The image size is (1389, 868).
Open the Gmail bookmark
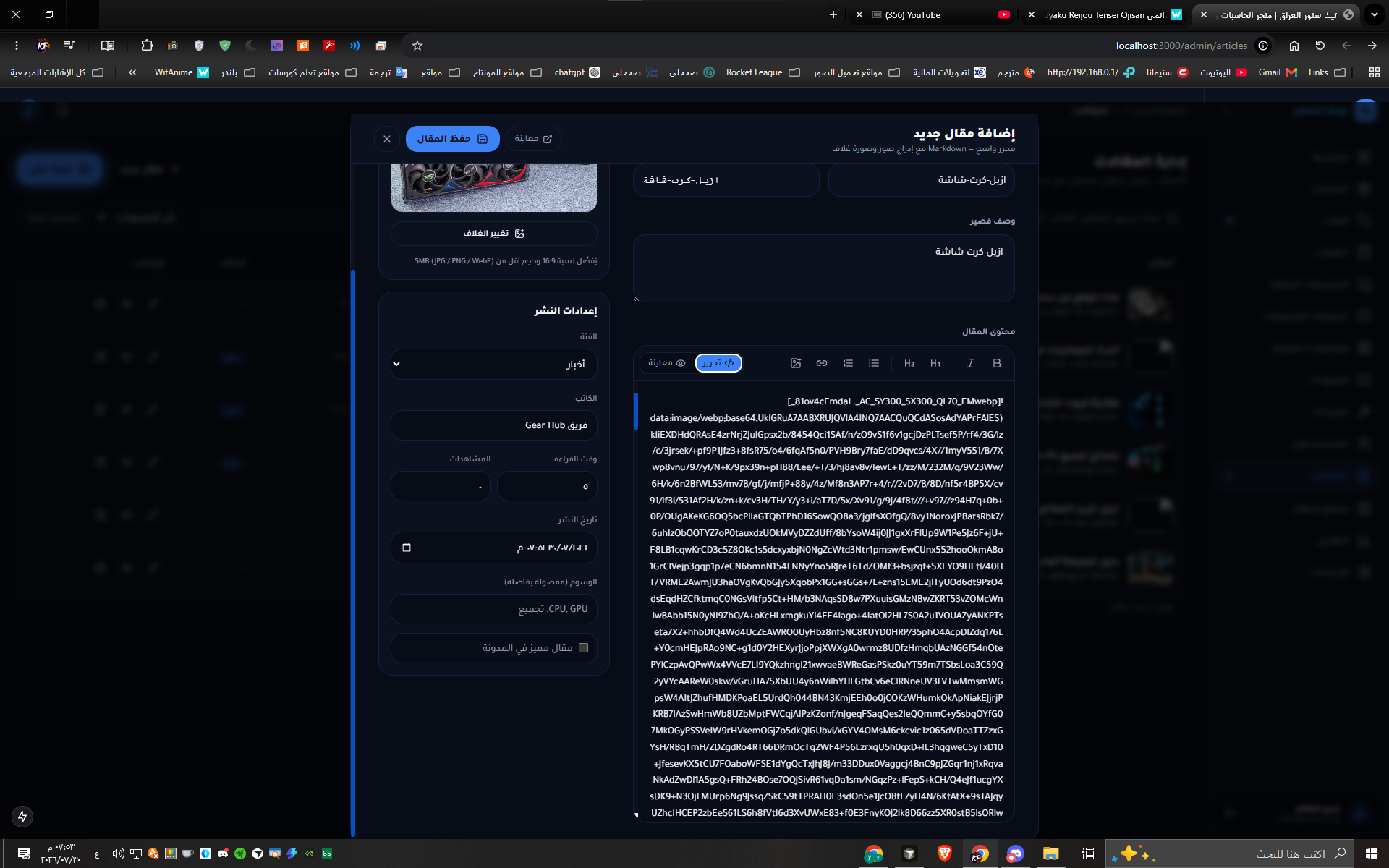tap(1277, 72)
